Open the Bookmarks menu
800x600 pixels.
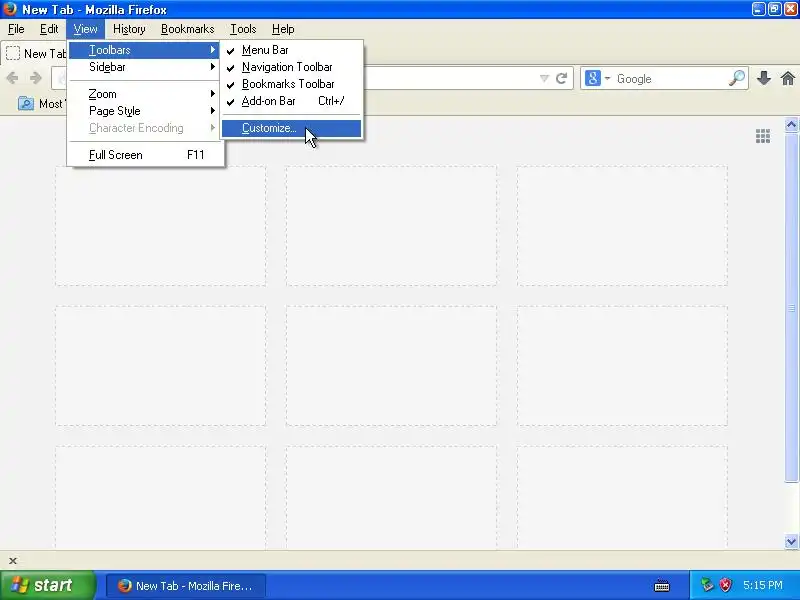[x=187, y=29]
